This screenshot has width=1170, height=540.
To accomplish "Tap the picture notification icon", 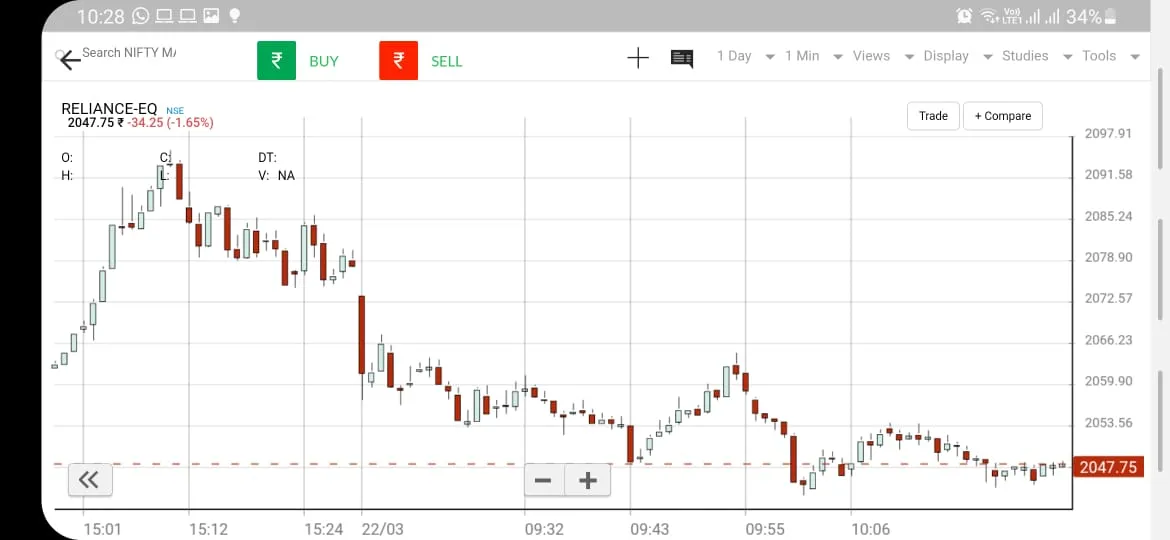I will (211, 16).
